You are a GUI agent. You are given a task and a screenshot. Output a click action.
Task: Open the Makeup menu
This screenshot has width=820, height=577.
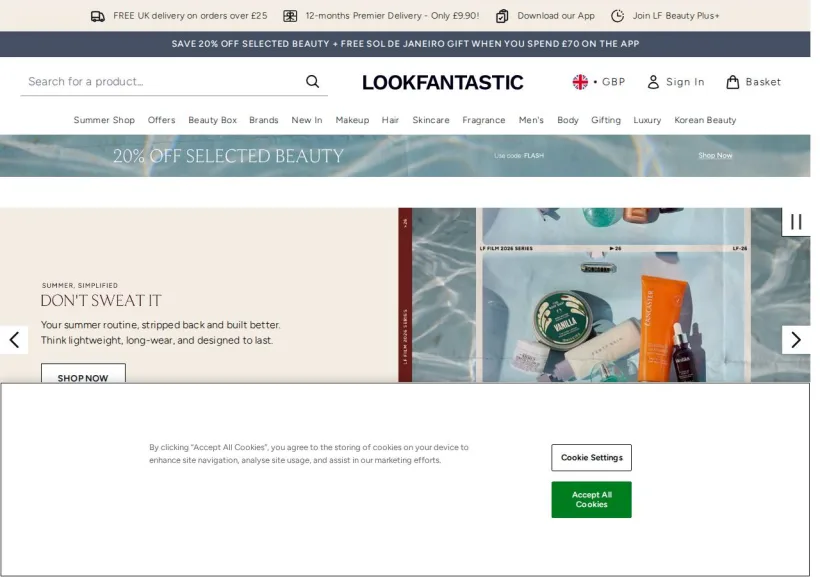tap(352, 120)
